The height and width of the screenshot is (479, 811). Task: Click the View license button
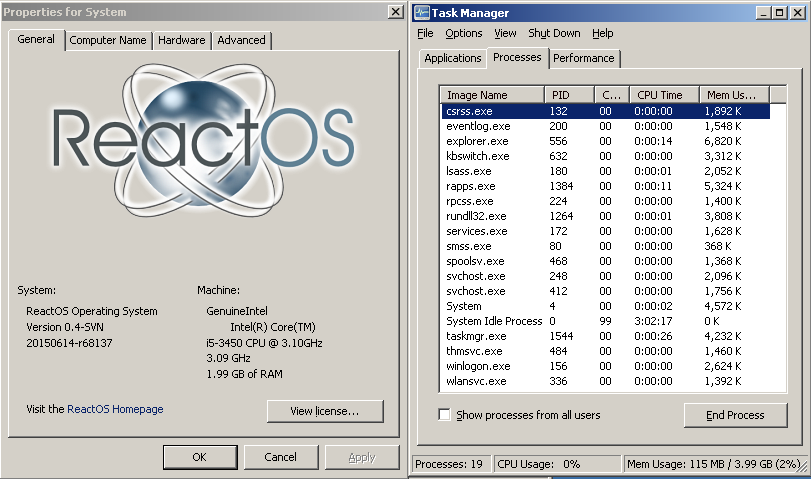325,411
